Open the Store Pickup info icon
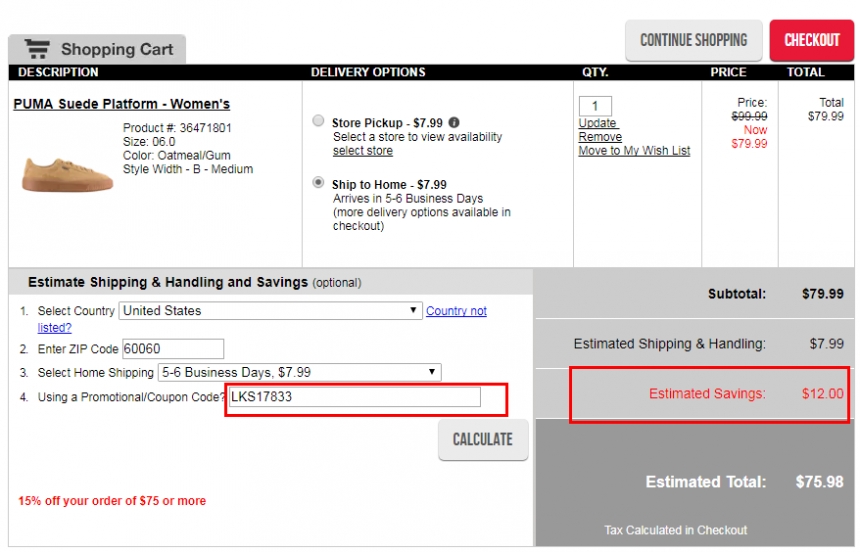The height and width of the screenshot is (552, 860). [454, 122]
